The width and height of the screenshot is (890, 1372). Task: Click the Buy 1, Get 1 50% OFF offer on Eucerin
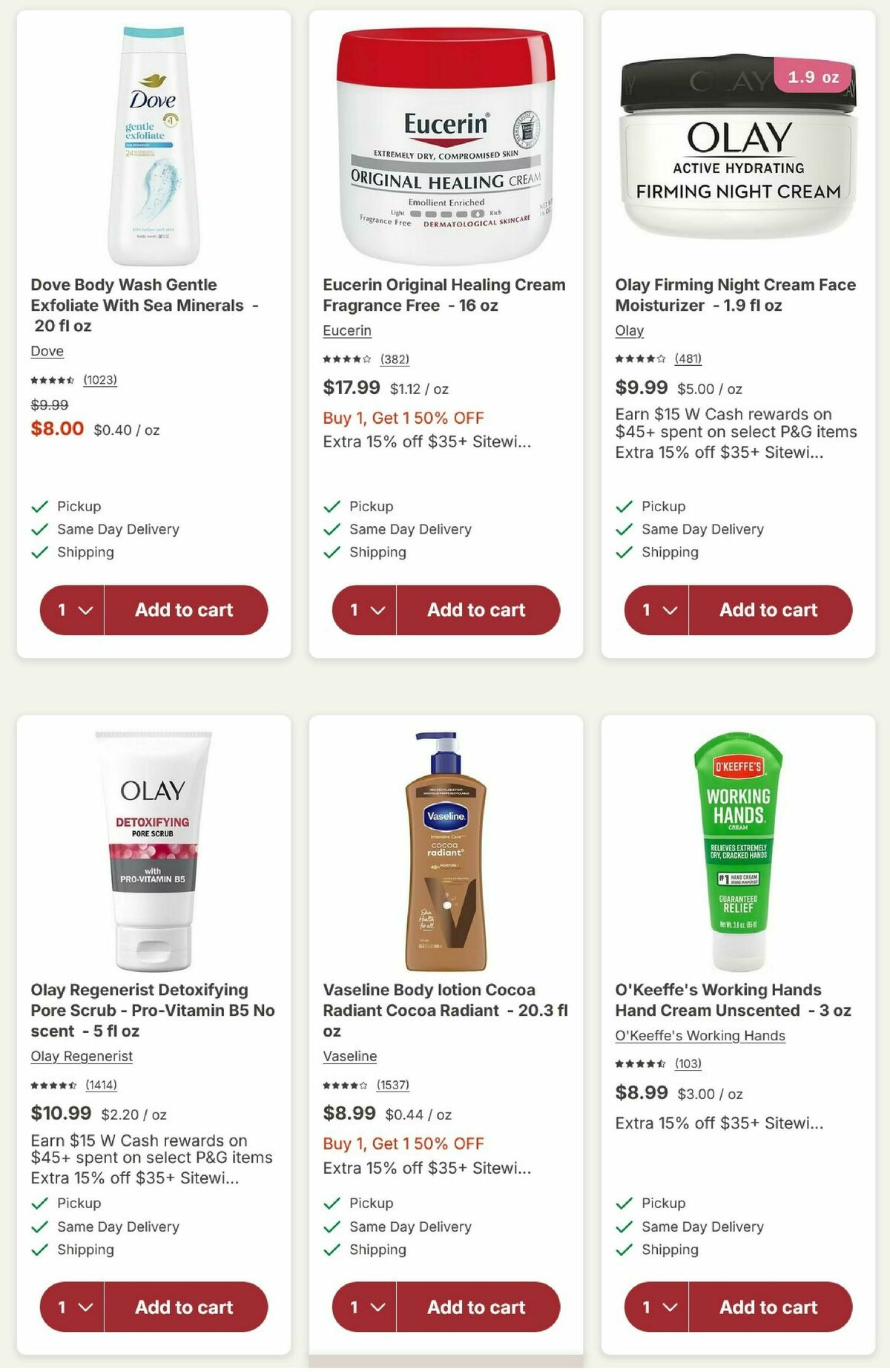point(401,418)
